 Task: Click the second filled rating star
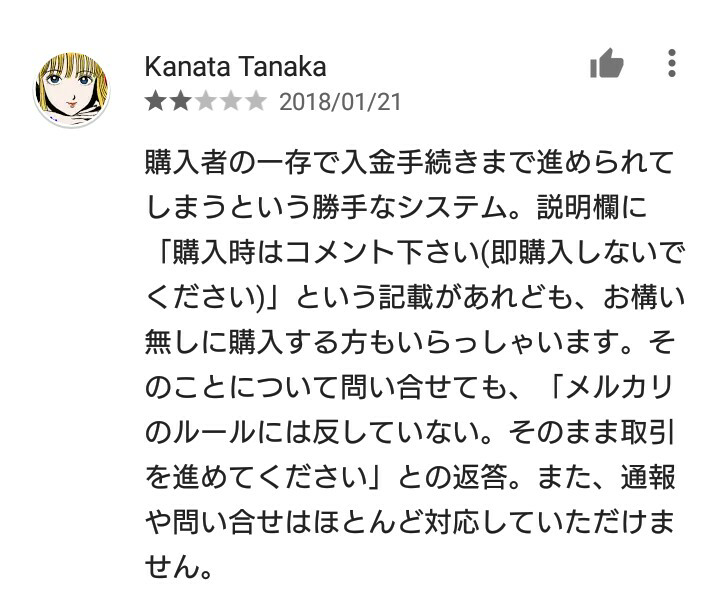coord(179,101)
